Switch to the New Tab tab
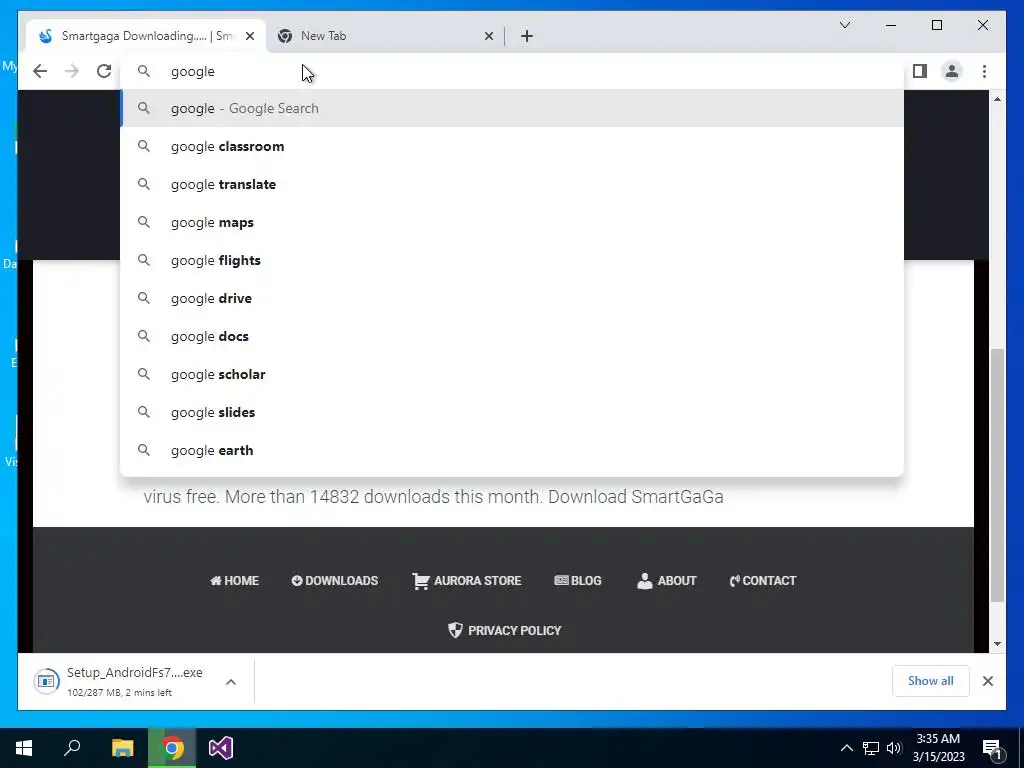 click(385, 36)
